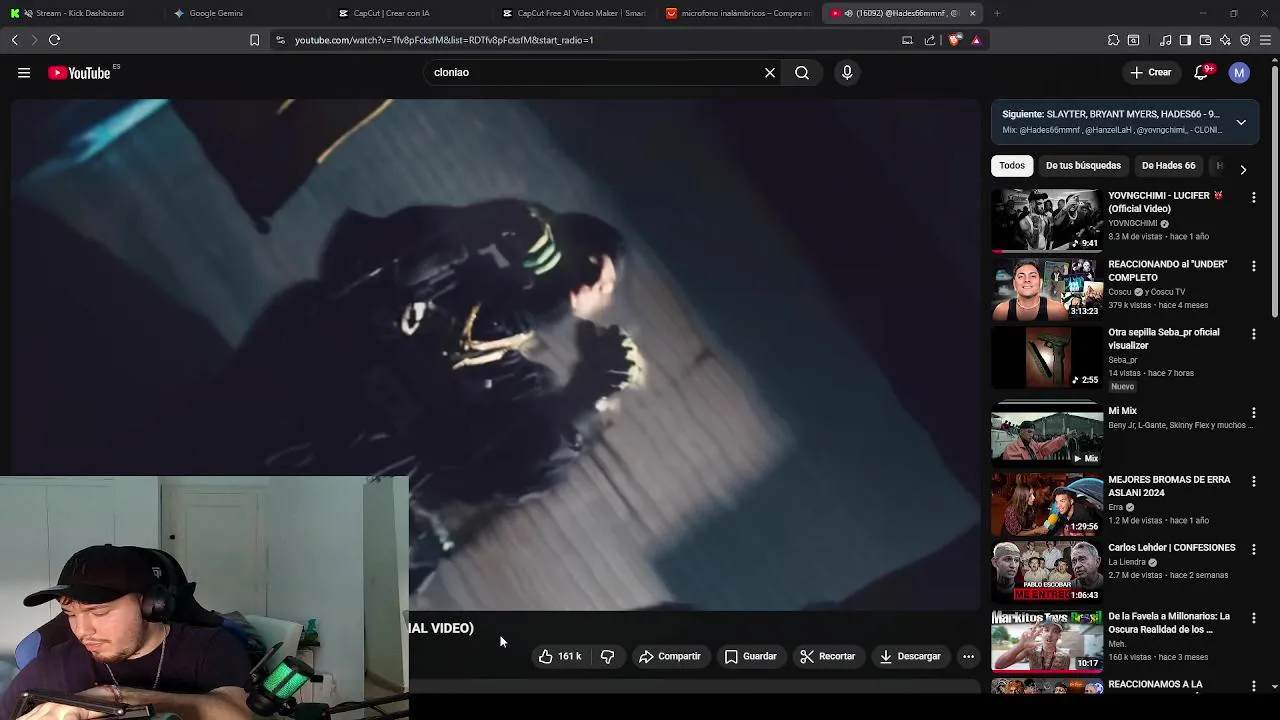The width and height of the screenshot is (1280, 720).
Task: Click the Crear button
Action: (1151, 73)
